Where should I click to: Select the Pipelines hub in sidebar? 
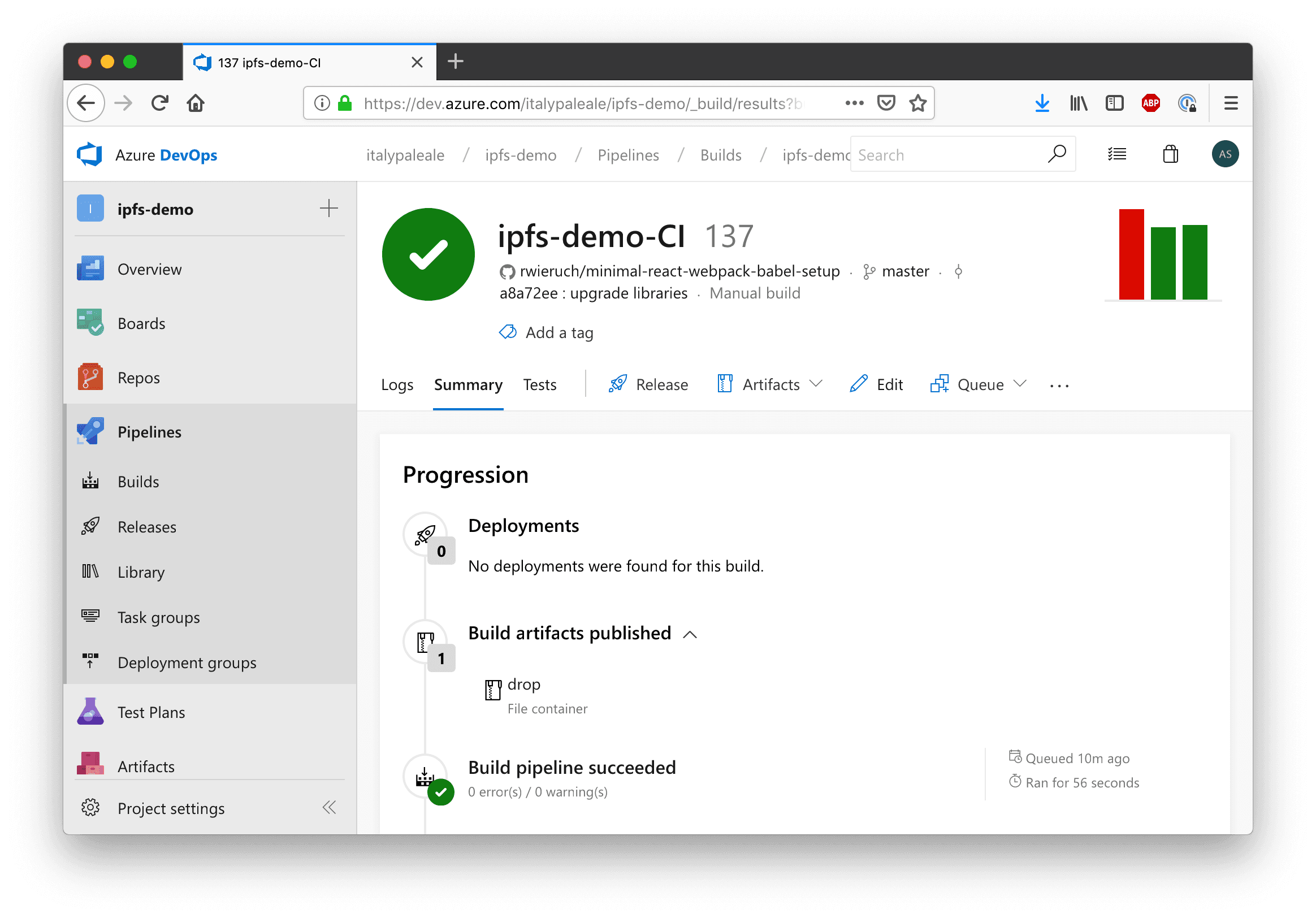210,431
